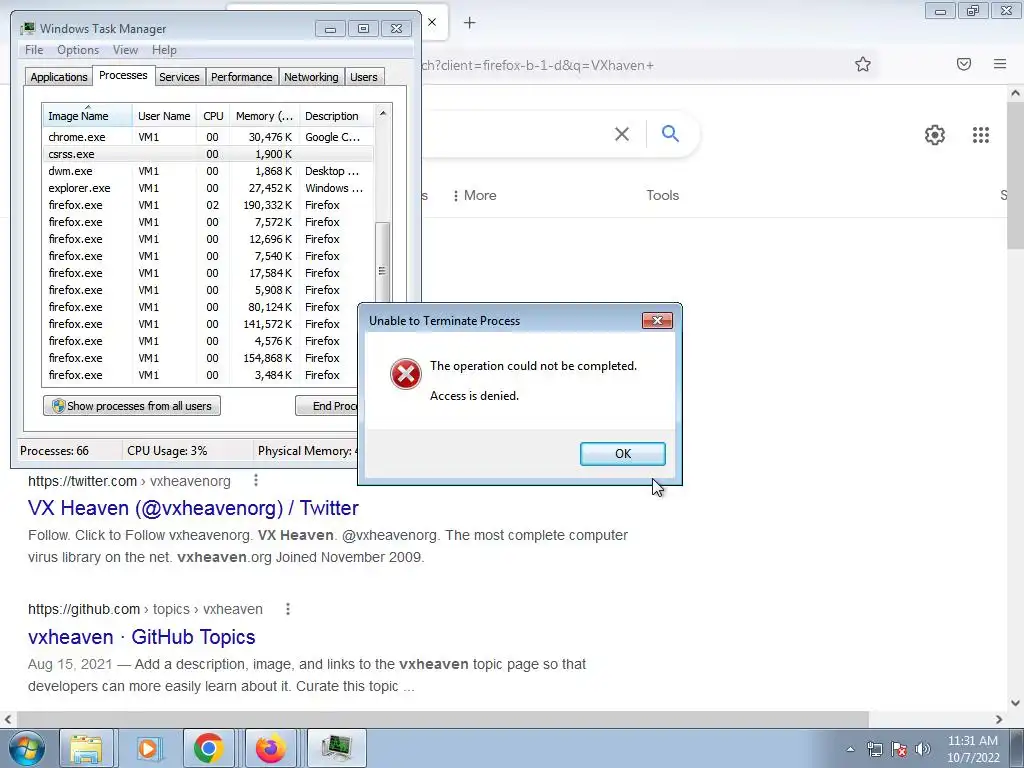
Task: Open the Action Center flag tray icon
Action: pyautogui.click(x=899, y=749)
